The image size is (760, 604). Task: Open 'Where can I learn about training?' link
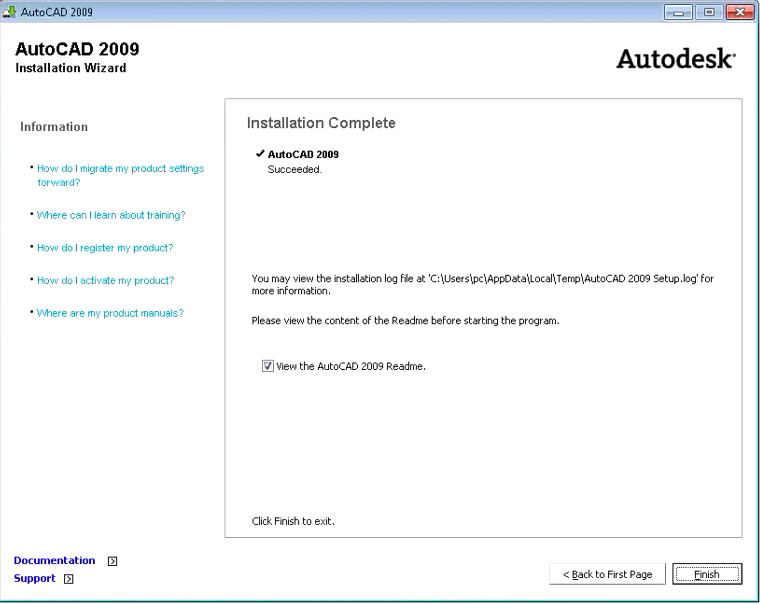[111, 215]
